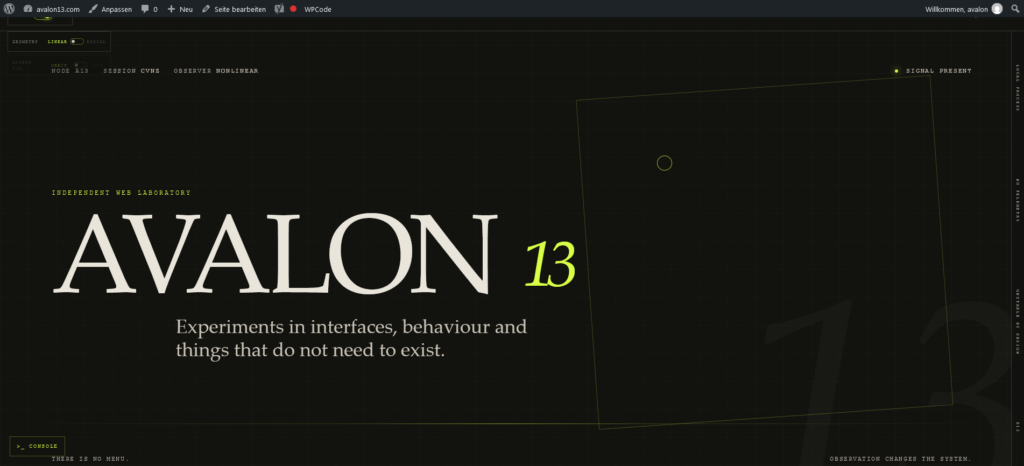This screenshot has width=1024, height=466.
Task: Toggle geometry switch between Linear and Radial
Action: click(77, 41)
